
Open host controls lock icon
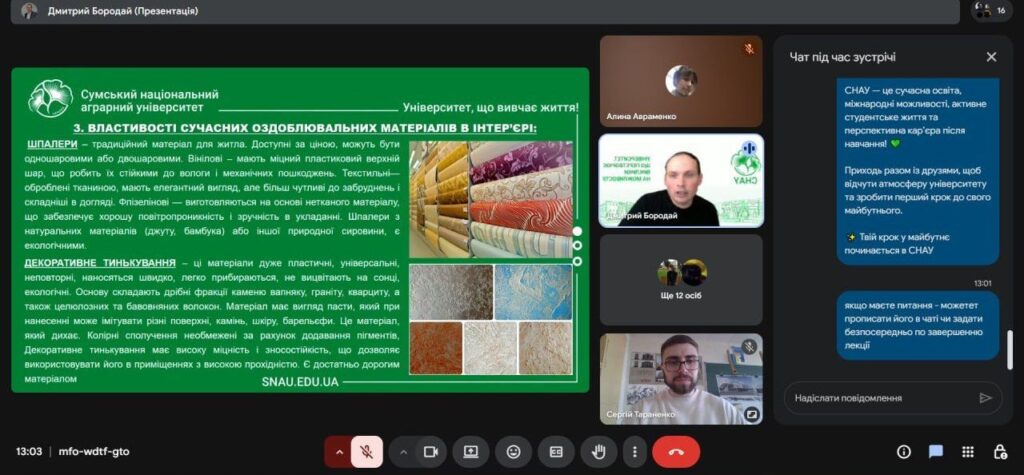1000,452
